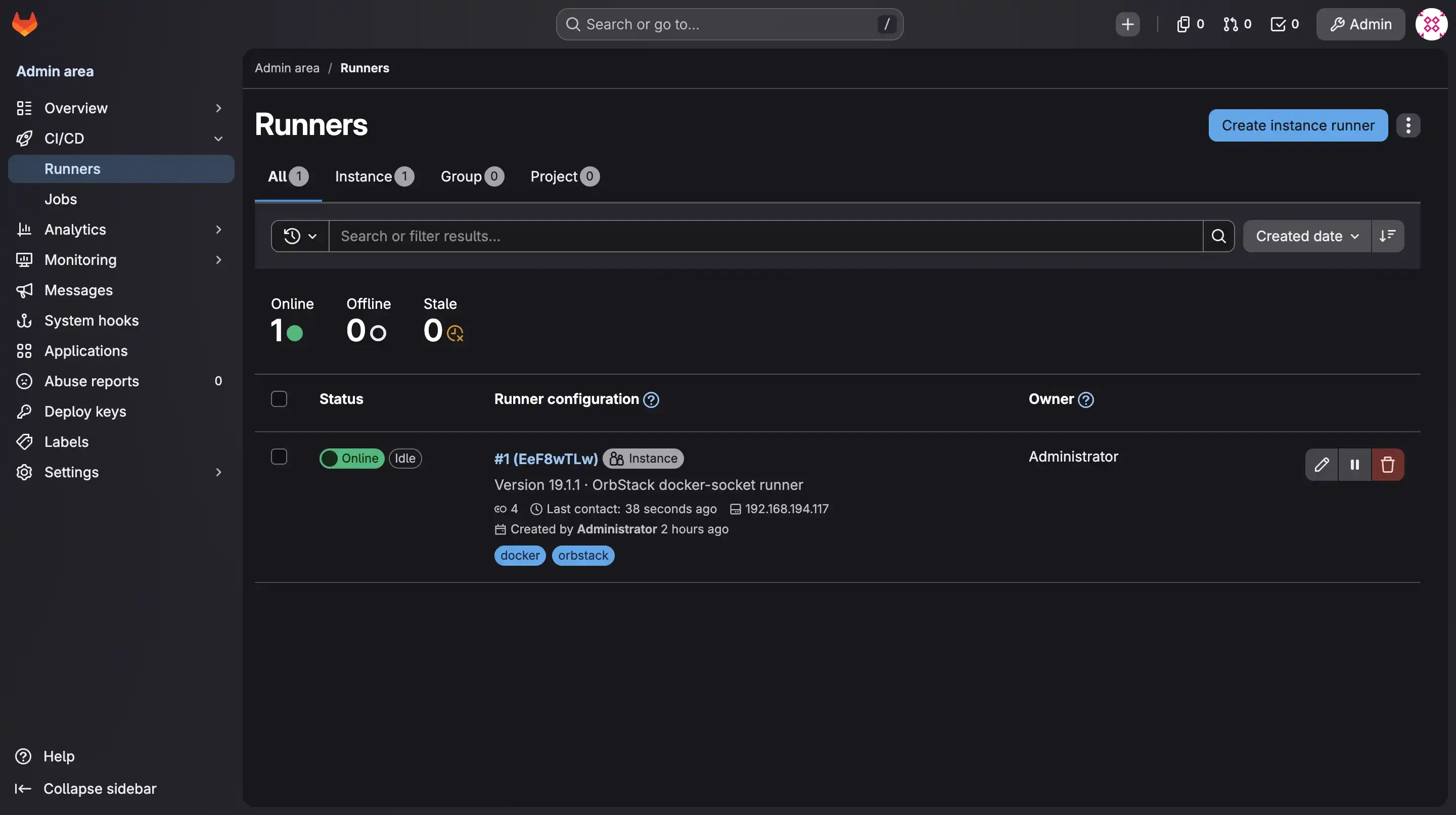
Task: Check the runner #1 row checkbox
Action: pyautogui.click(x=279, y=457)
